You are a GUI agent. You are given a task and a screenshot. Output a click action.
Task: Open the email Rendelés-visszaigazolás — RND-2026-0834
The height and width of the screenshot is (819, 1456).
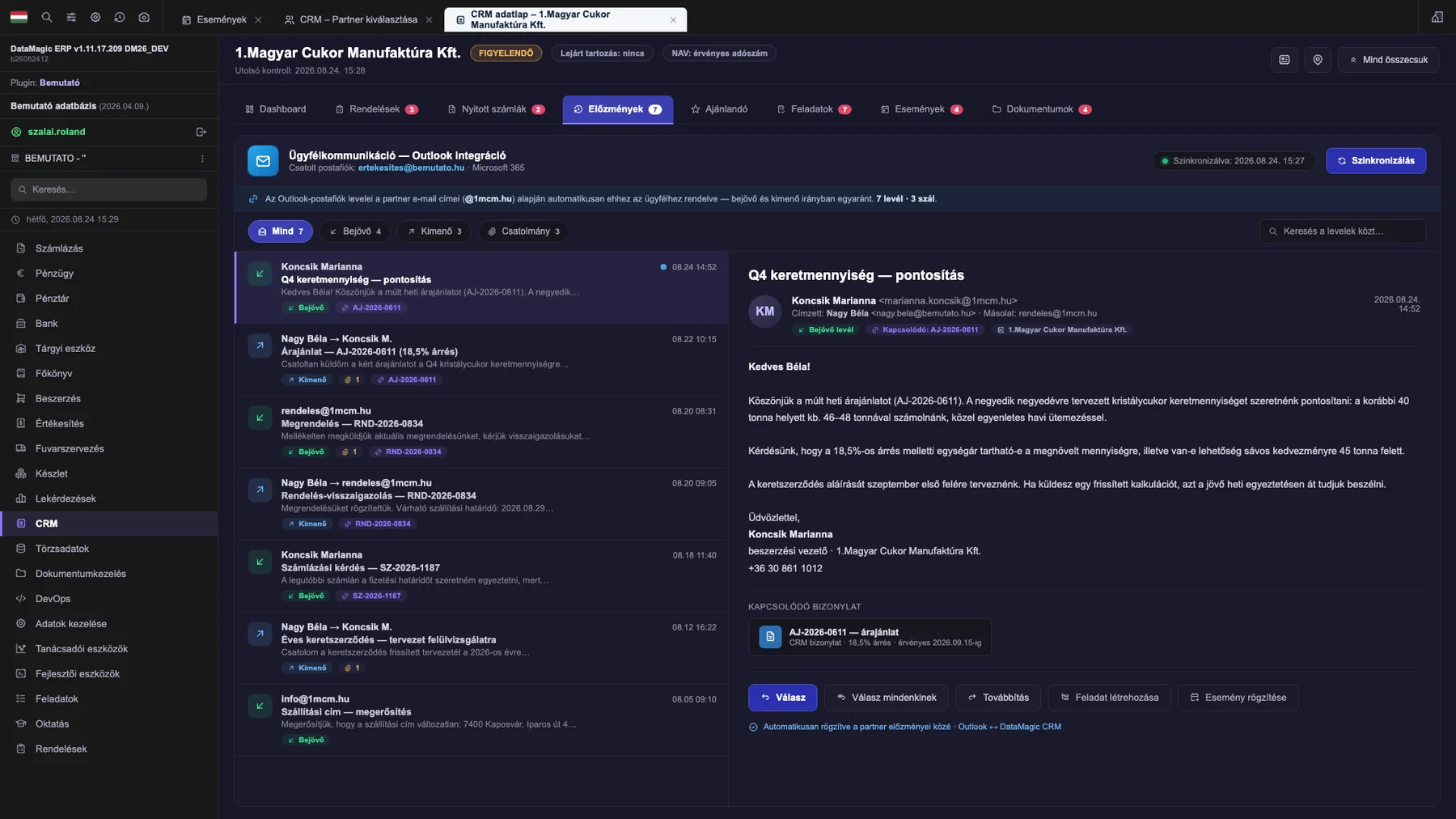coord(481,503)
